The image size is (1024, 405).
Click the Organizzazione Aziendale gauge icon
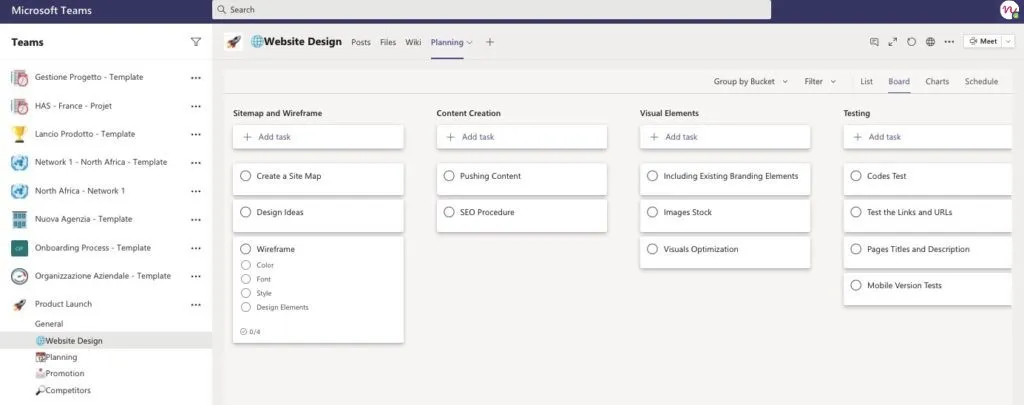tap(20, 276)
